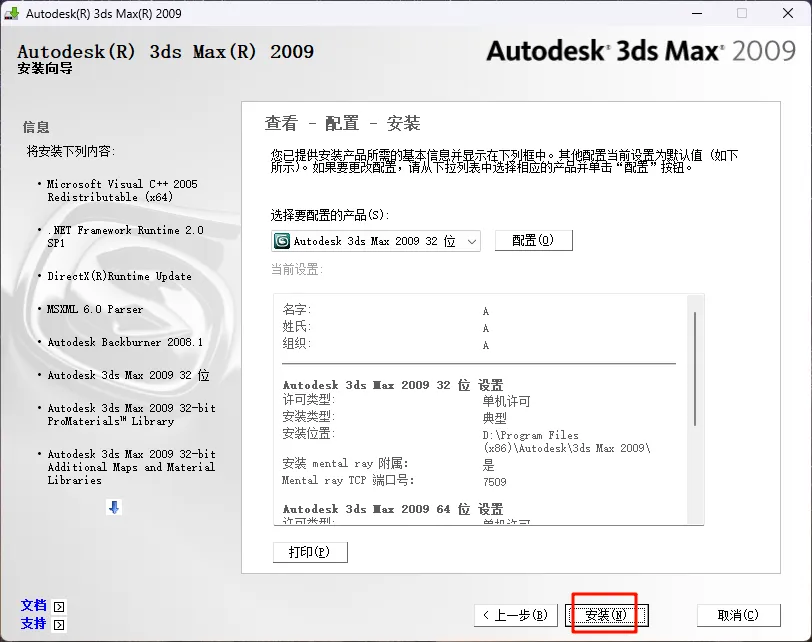Image resolution: width=812 pixels, height=642 pixels.
Task: Select the Microsoft Visual C++ 2005 Redistributable entry
Action: [x=122, y=191]
